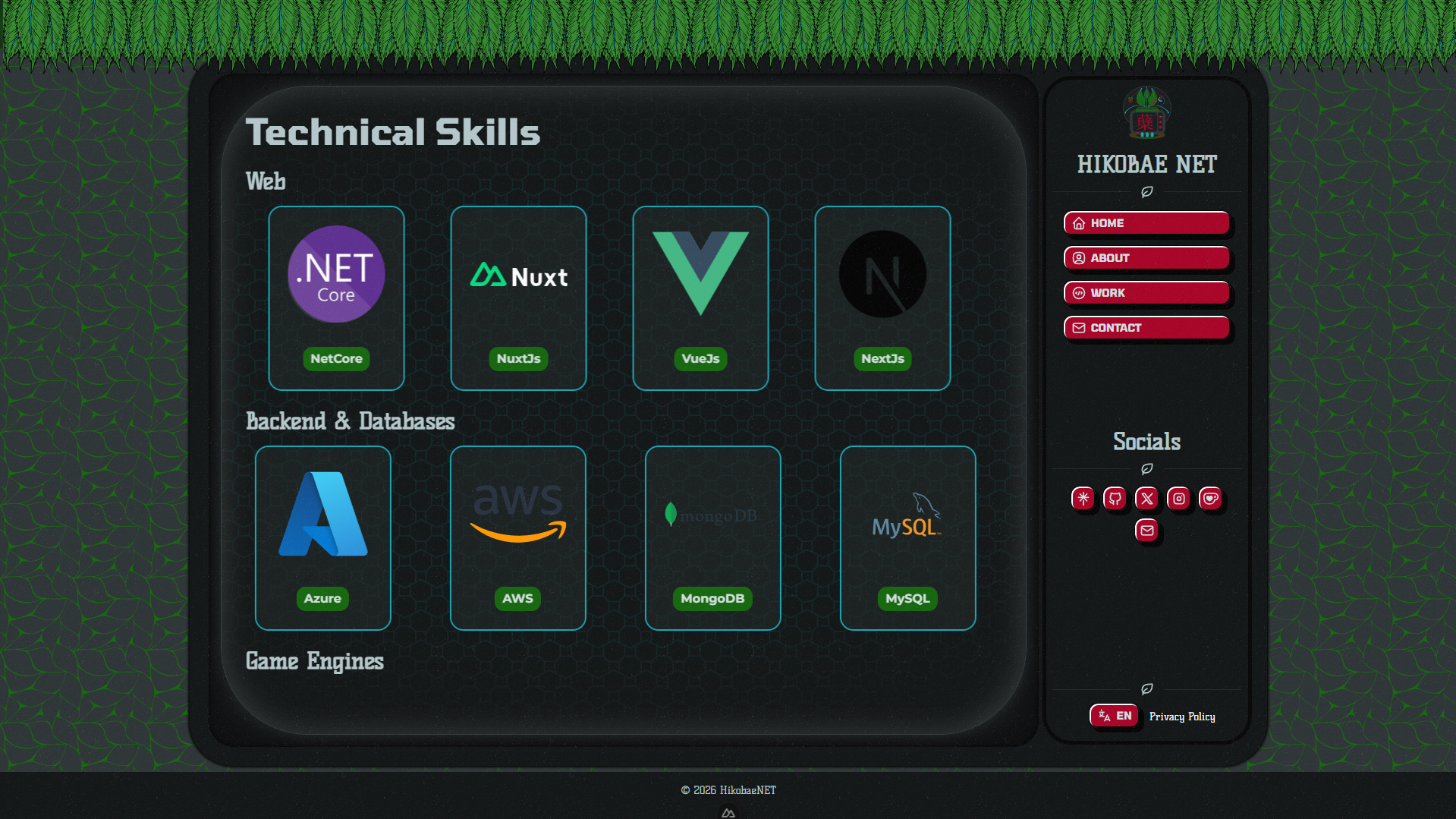1456x819 pixels.
Task: Open the Instagram social icon
Action: (1178, 499)
